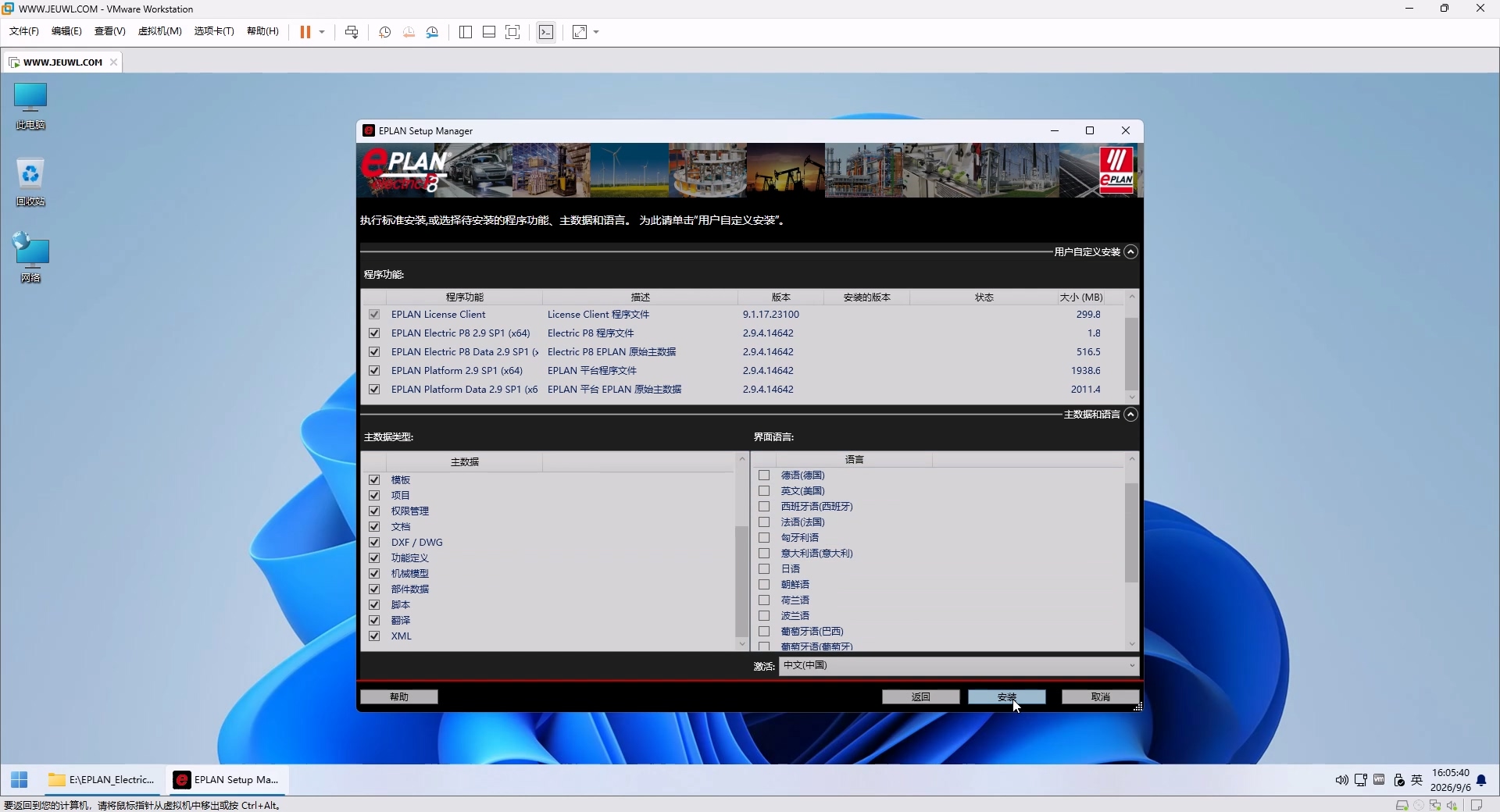The width and height of the screenshot is (1500, 812).
Task: Send Ctrl+Alt+Del to the virtual machine
Action: [352, 32]
